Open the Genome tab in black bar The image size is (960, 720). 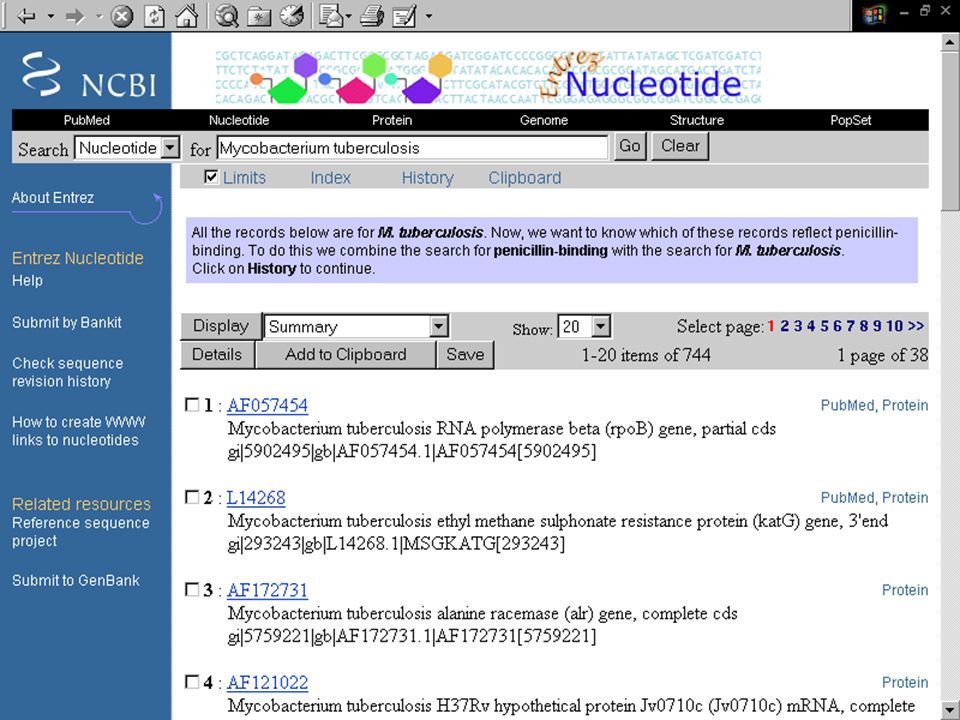(544, 120)
